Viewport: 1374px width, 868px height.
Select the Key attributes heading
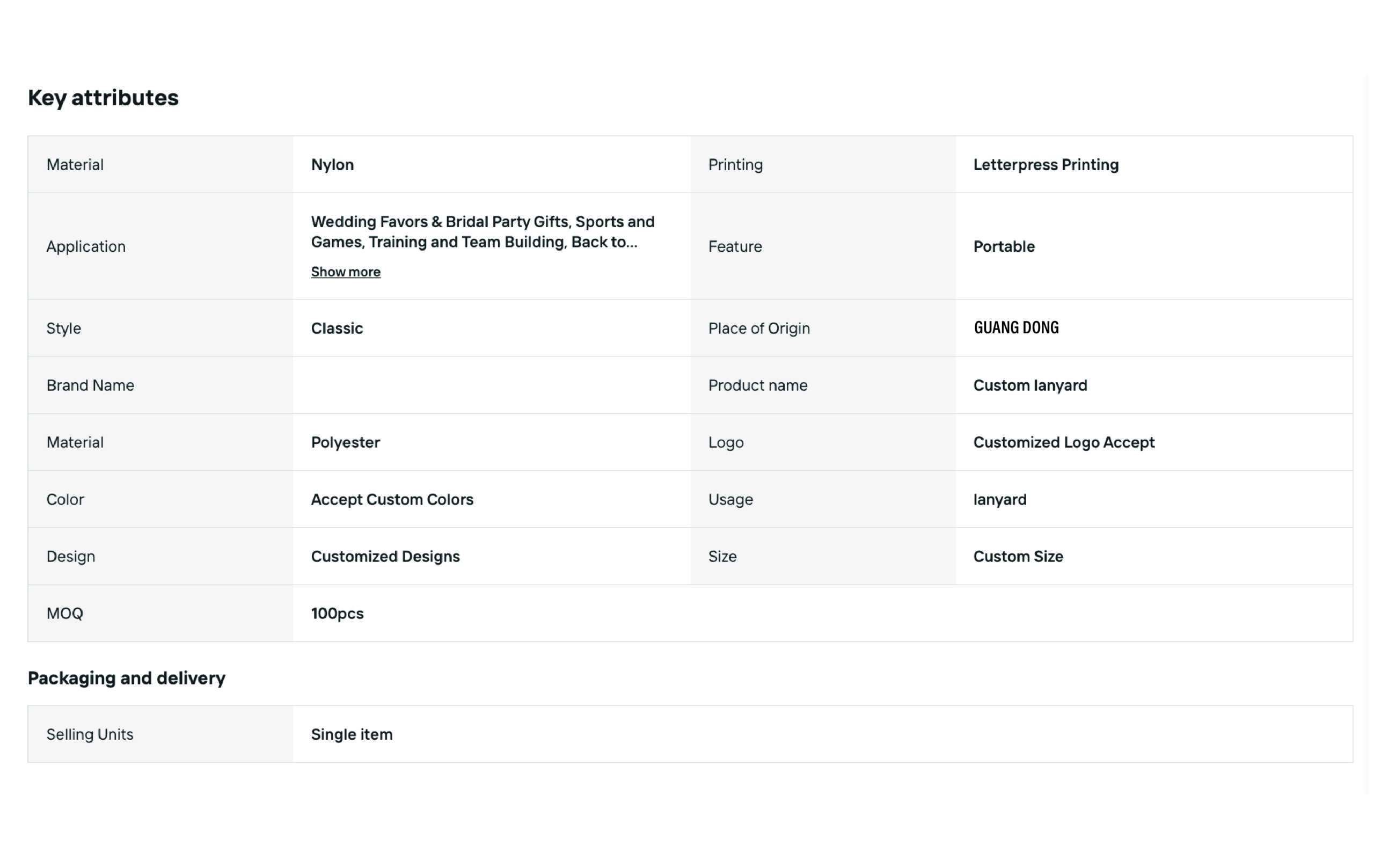(103, 98)
